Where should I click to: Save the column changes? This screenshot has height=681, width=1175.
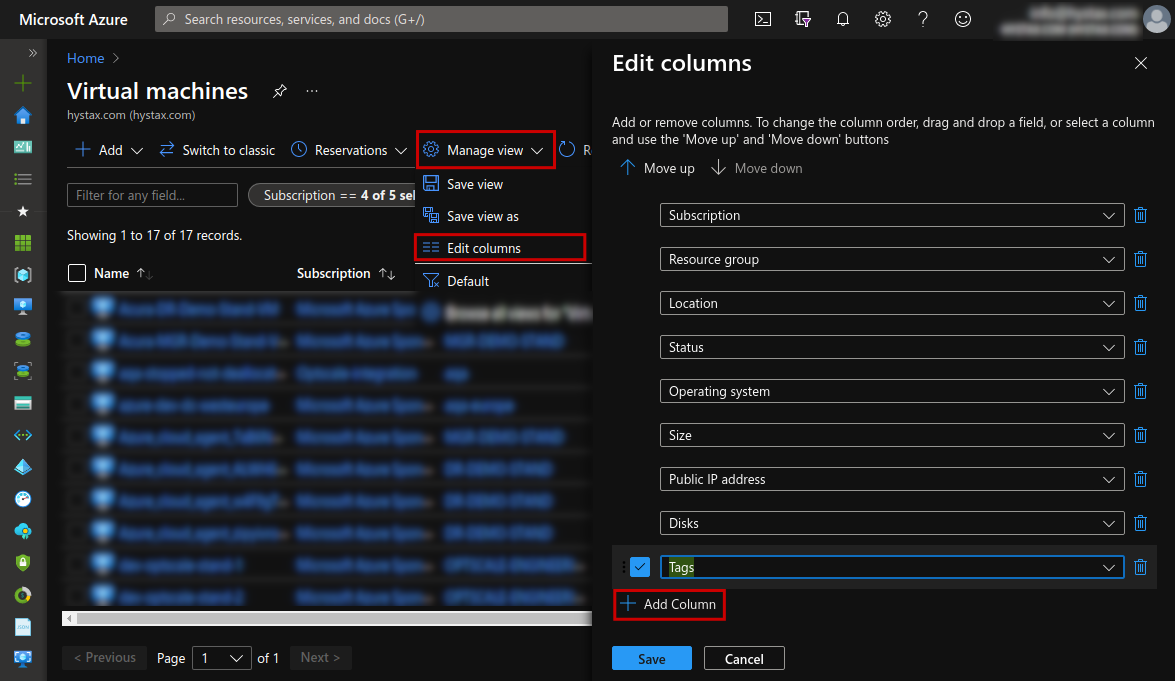(x=652, y=659)
